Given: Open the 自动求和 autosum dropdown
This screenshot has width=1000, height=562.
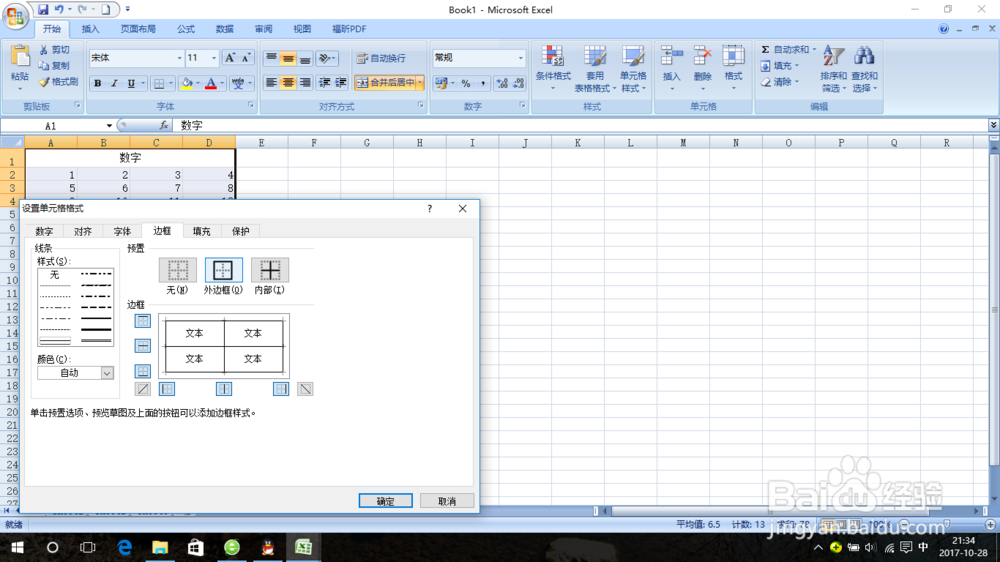Looking at the screenshot, I should 814,50.
